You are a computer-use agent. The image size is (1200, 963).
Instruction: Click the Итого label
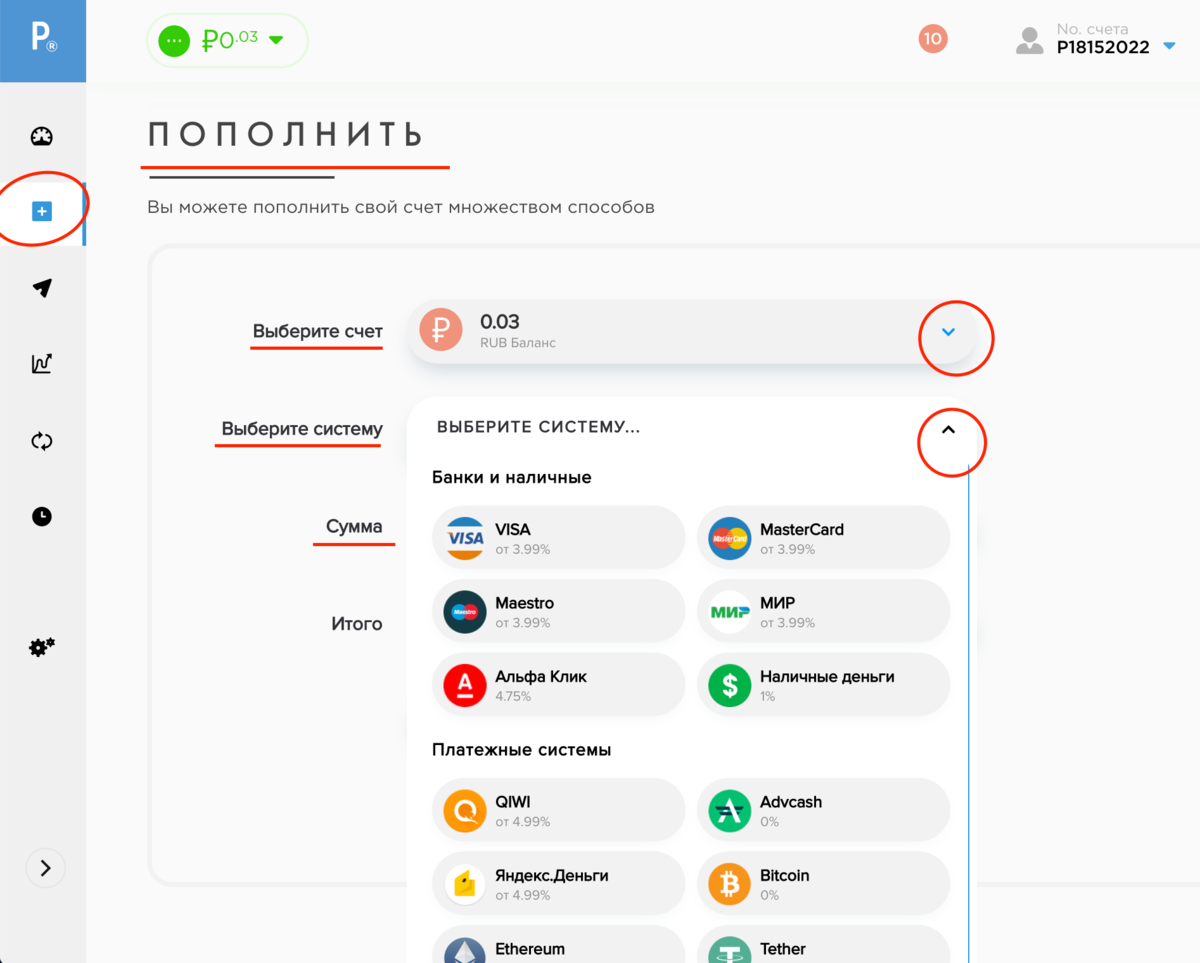click(x=357, y=623)
